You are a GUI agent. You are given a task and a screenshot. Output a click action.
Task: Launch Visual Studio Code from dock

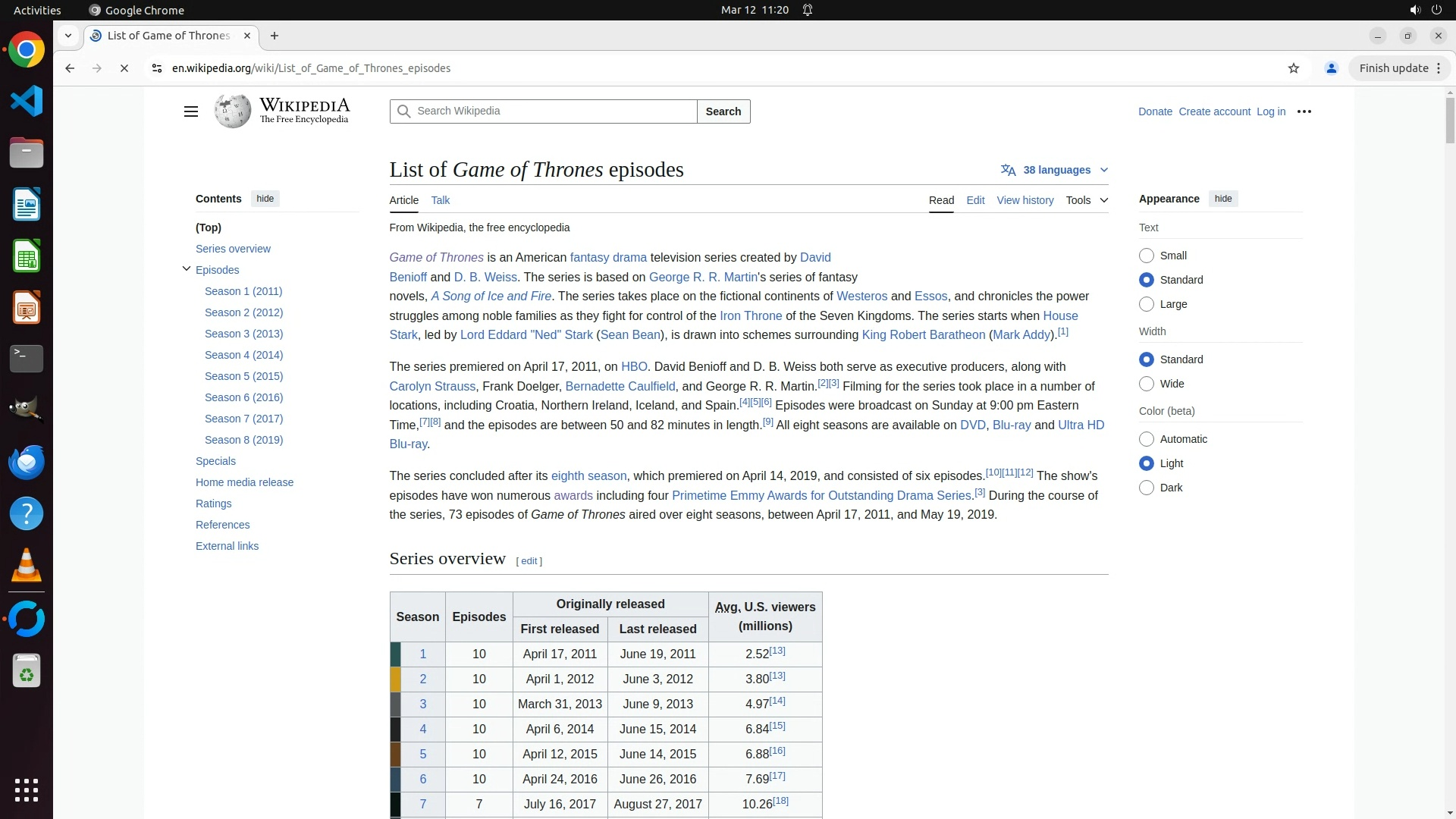point(27,101)
